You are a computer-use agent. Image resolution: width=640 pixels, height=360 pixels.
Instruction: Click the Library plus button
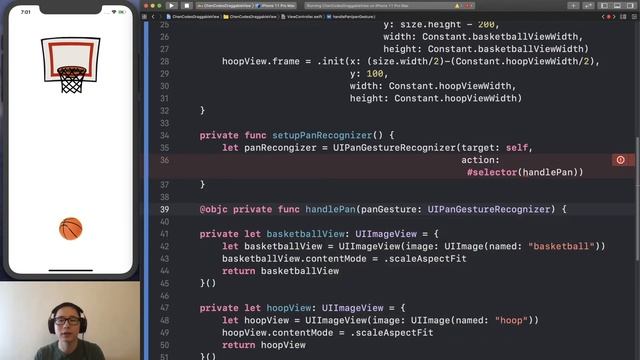tap(573, 6)
